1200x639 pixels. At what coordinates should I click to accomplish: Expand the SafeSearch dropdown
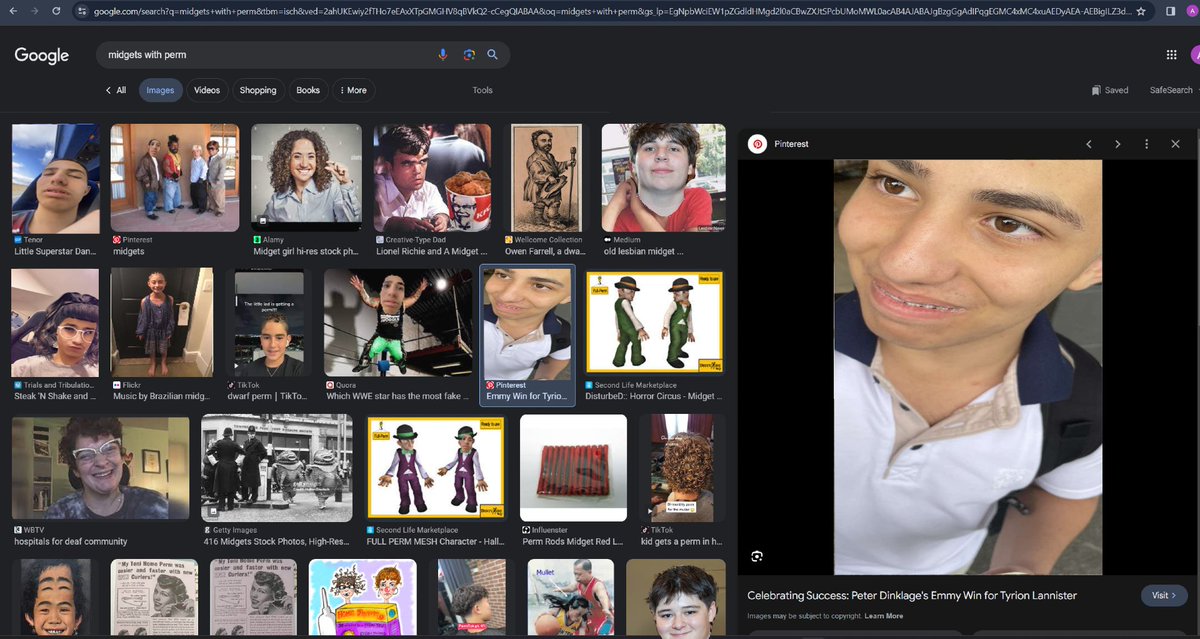click(x=1174, y=90)
